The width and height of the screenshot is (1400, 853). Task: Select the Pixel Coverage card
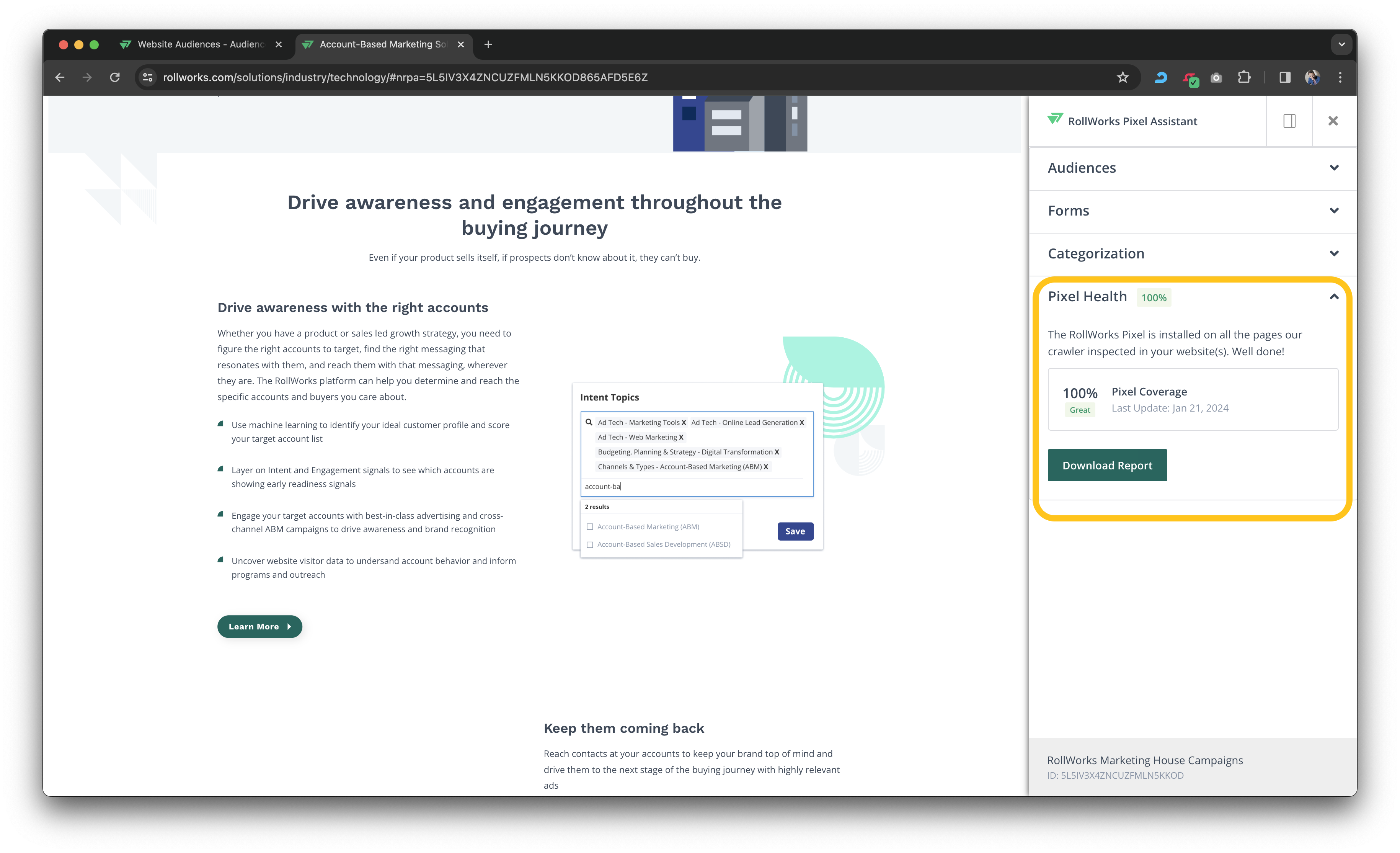click(x=1193, y=399)
